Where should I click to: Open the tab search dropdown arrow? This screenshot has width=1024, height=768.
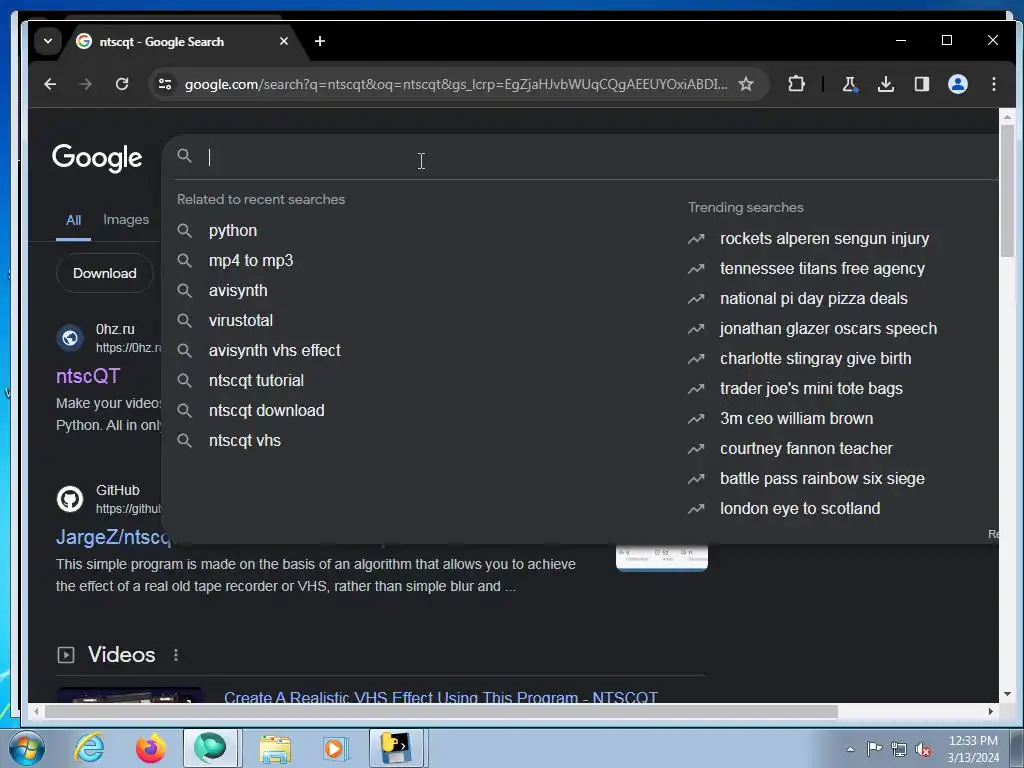(x=48, y=40)
